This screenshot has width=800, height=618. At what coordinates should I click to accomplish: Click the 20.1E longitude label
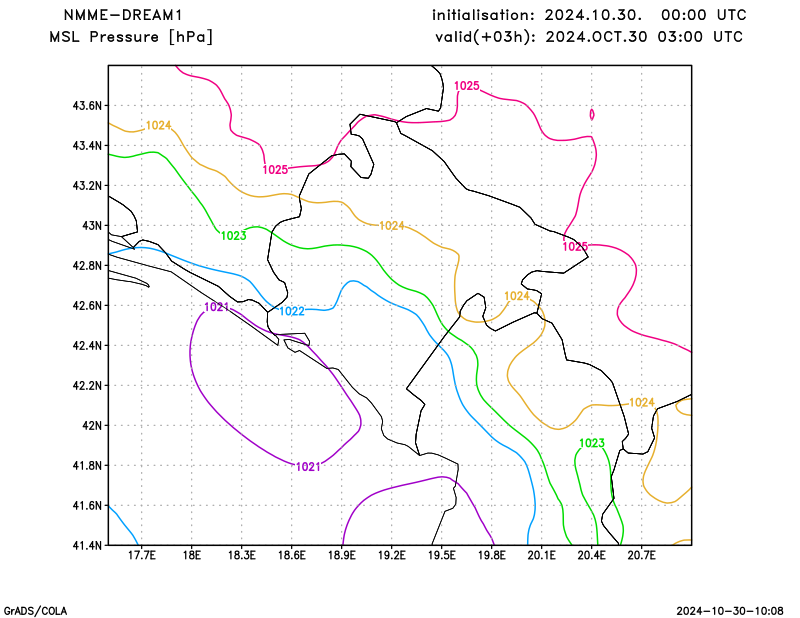pos(541,556)
